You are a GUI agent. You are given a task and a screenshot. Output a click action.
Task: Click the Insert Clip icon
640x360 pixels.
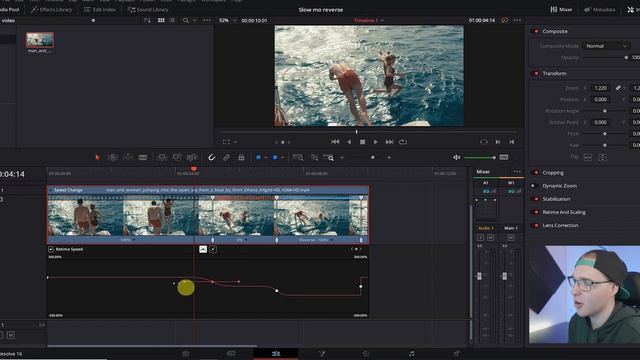tap(162, 158)
